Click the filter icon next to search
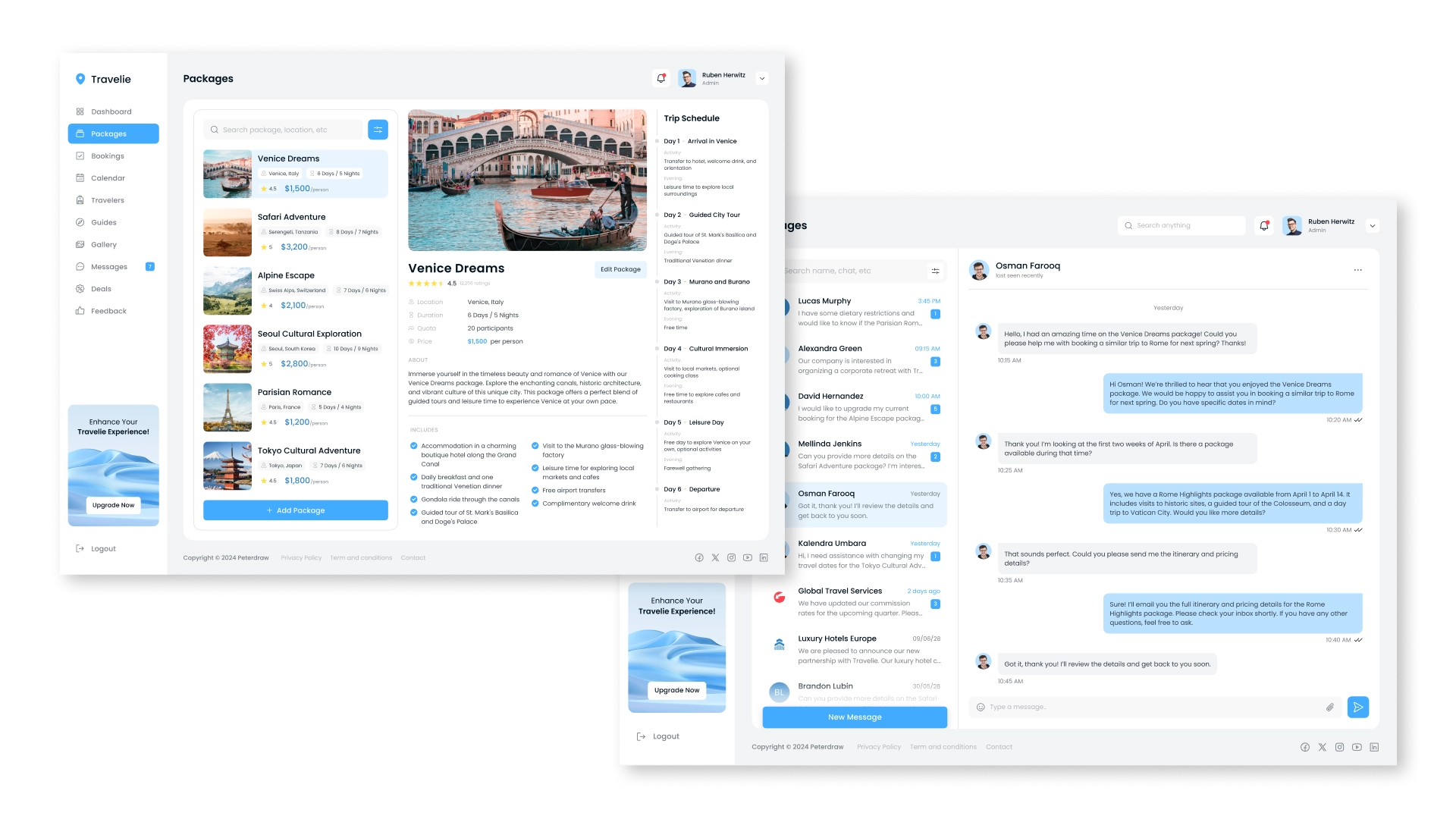The width and height of the screenshot is (1456, 819). (x=378, y=129)
